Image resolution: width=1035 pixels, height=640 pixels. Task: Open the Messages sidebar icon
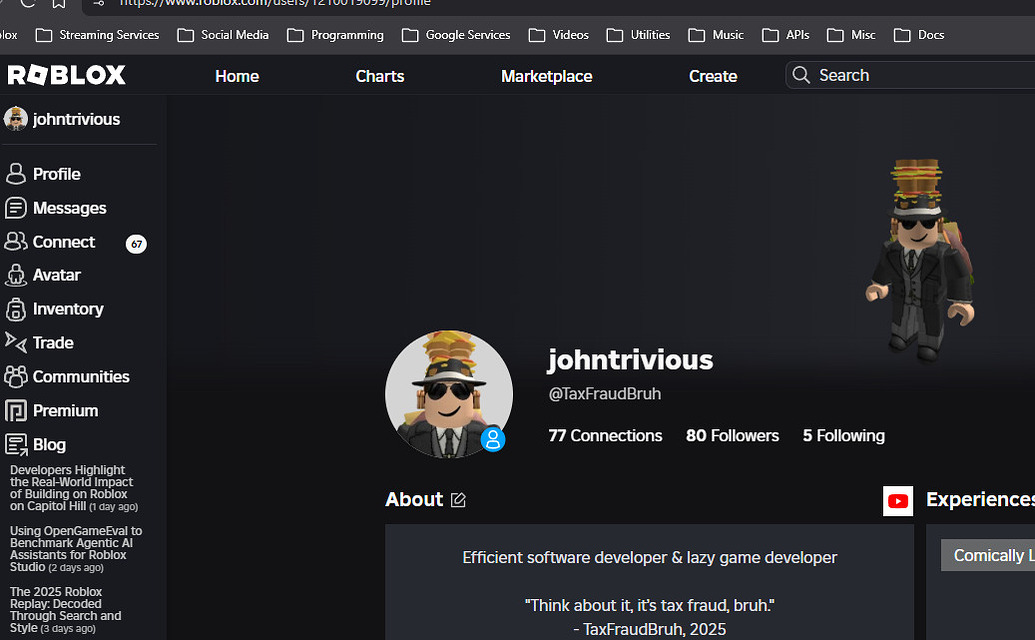[15, 208]
